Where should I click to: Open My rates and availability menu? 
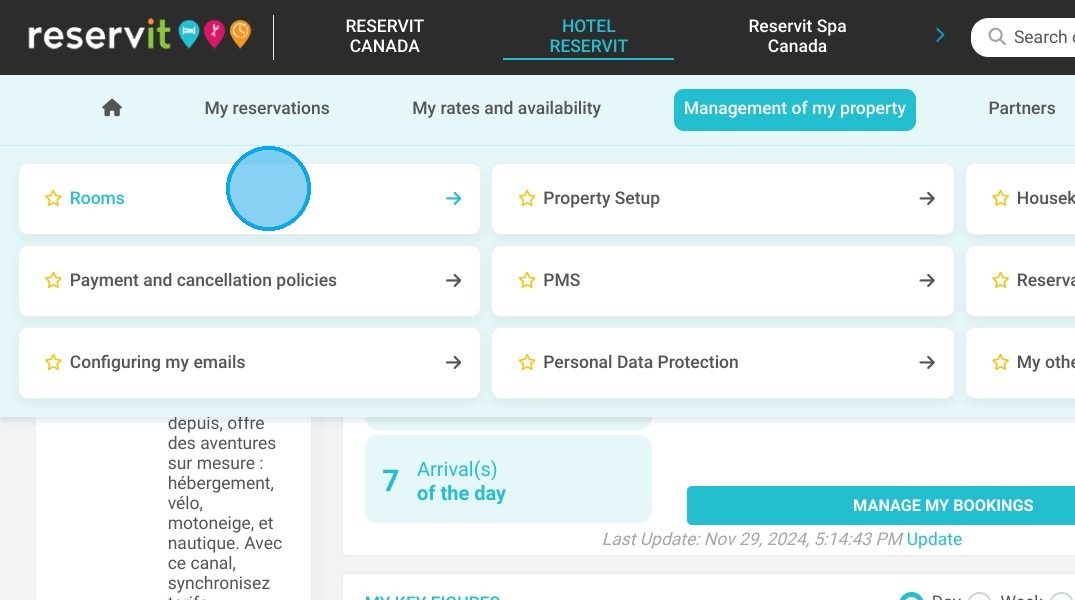click(x=507, y=108)
